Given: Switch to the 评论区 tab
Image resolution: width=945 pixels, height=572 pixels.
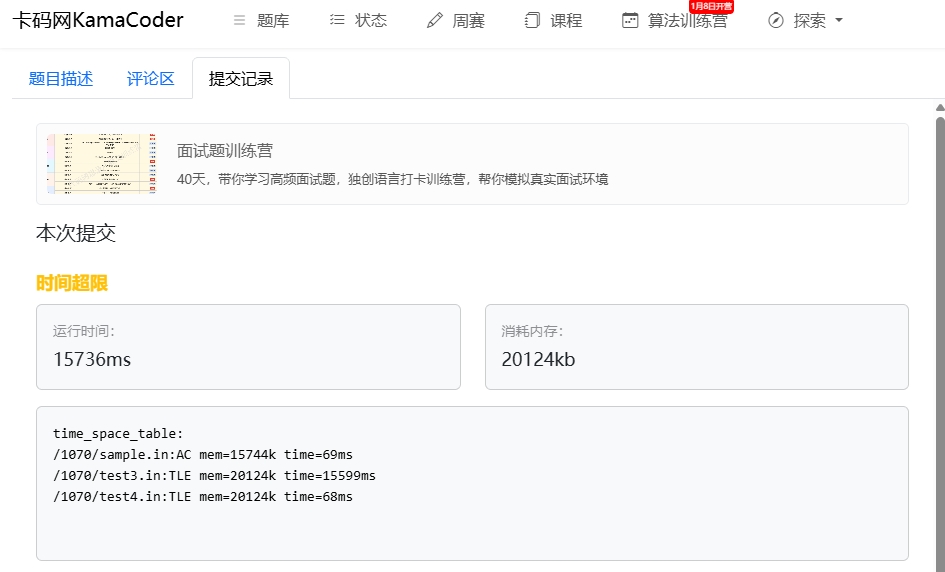Looking at the screenshot, I should click(151, 78).
